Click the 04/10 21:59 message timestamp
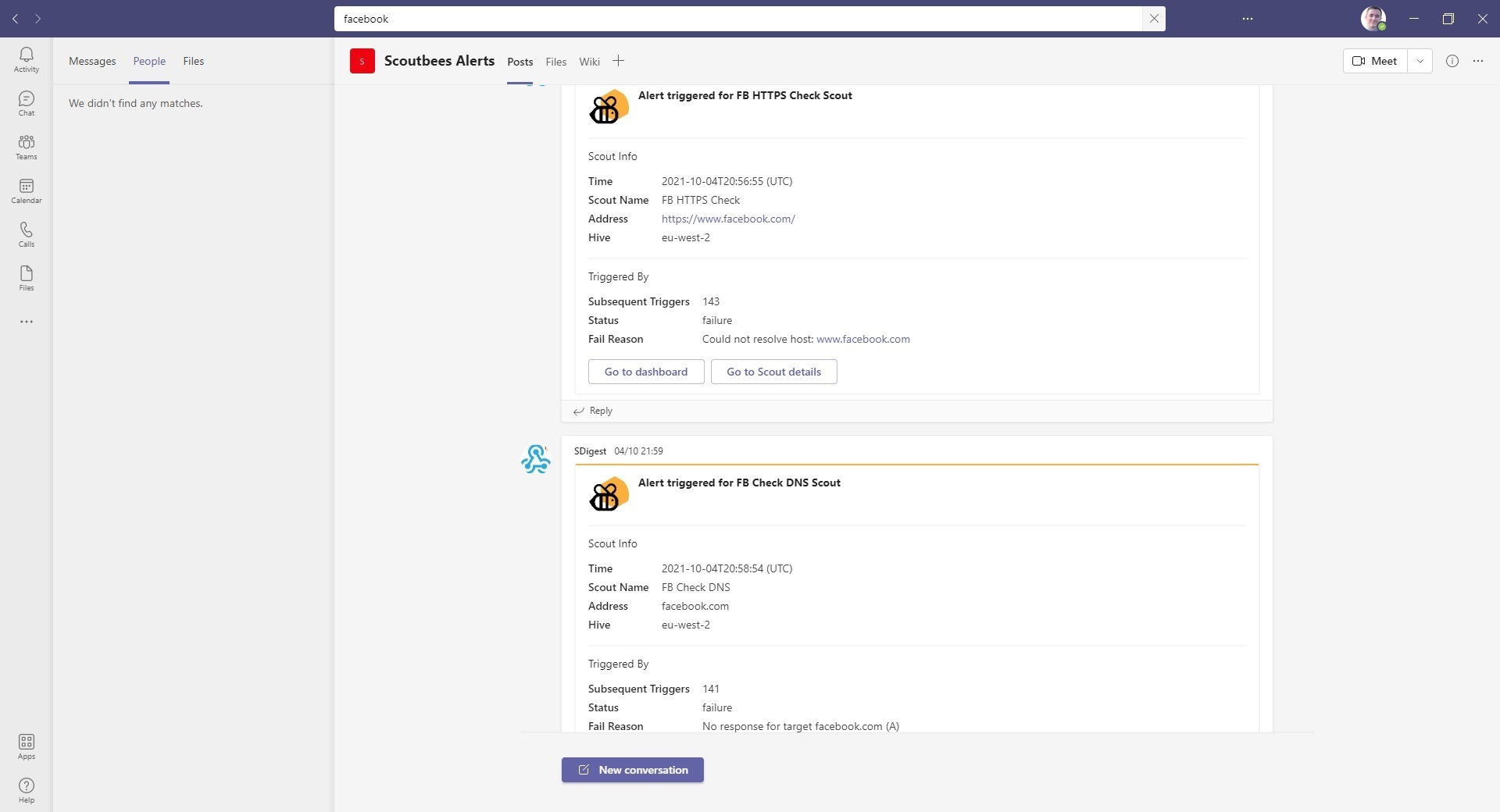Screen dimensions: 1500x812 tap(638, 451)
